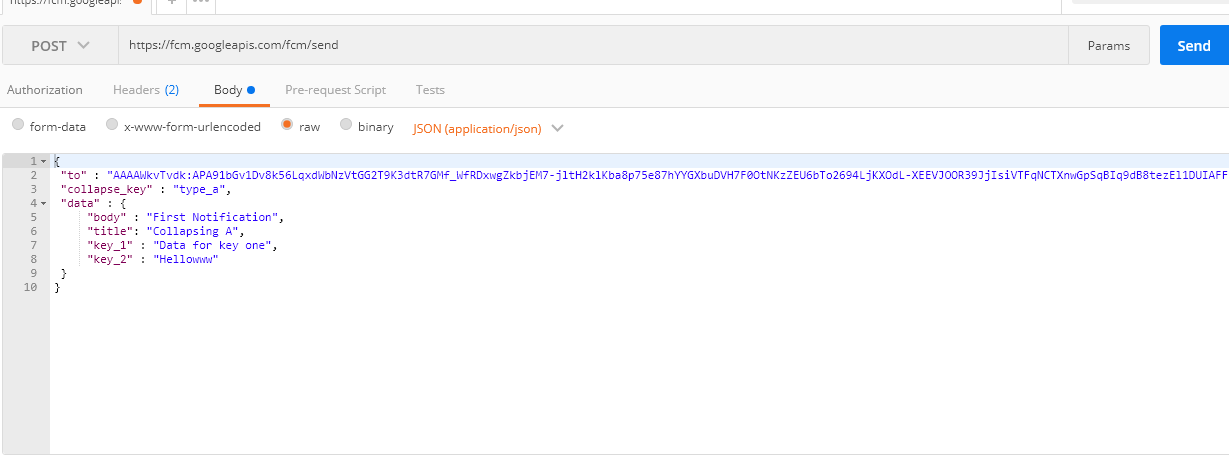This screenshot has width=1229, height=459.
Task: Click the "title": "Collapsing A" line
Action: click(166, 231)
